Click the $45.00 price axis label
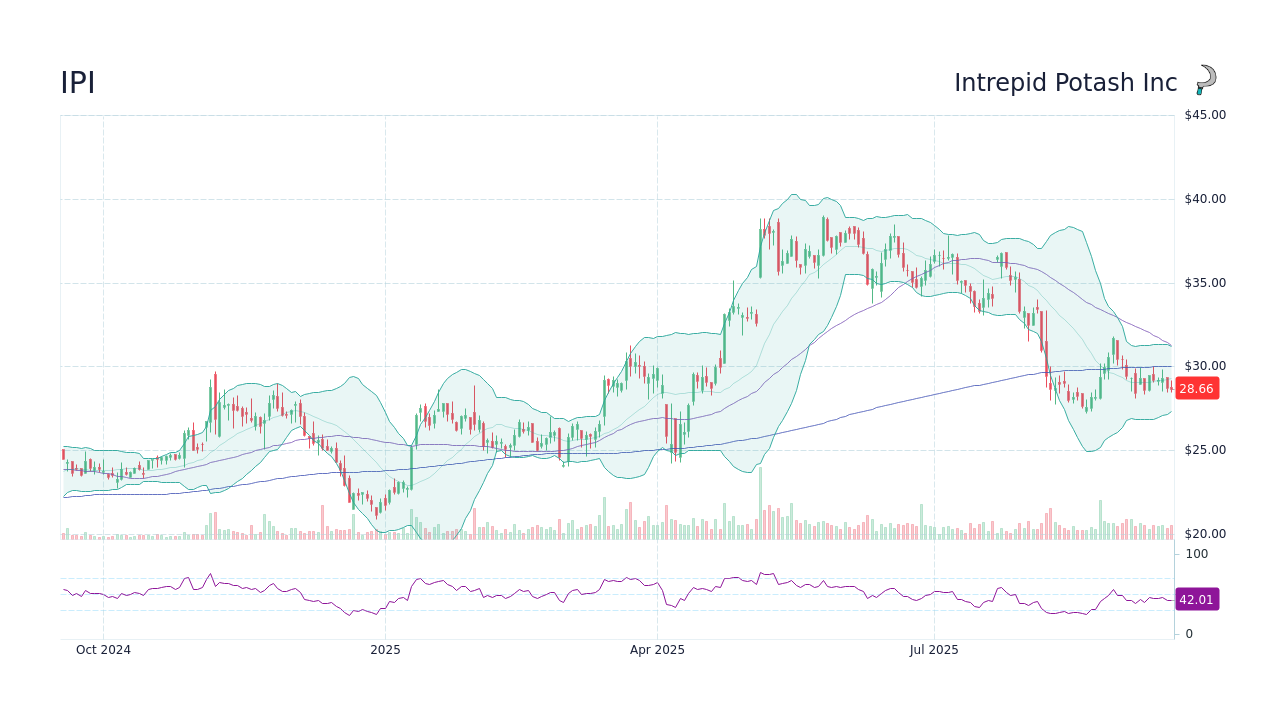This screenshot has width=1280, height=720. pyautogui.click(x=1203, y=114)
